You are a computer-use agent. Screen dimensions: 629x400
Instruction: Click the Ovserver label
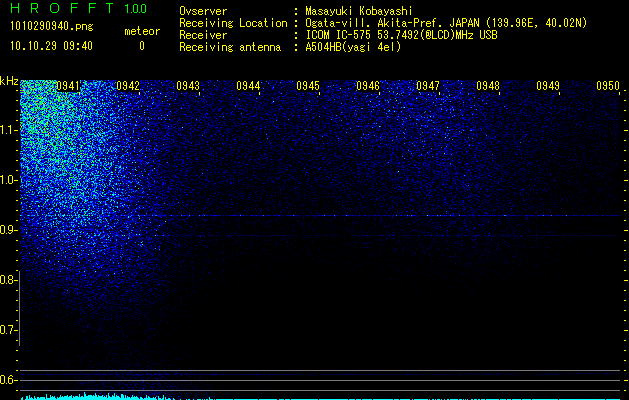203,11
